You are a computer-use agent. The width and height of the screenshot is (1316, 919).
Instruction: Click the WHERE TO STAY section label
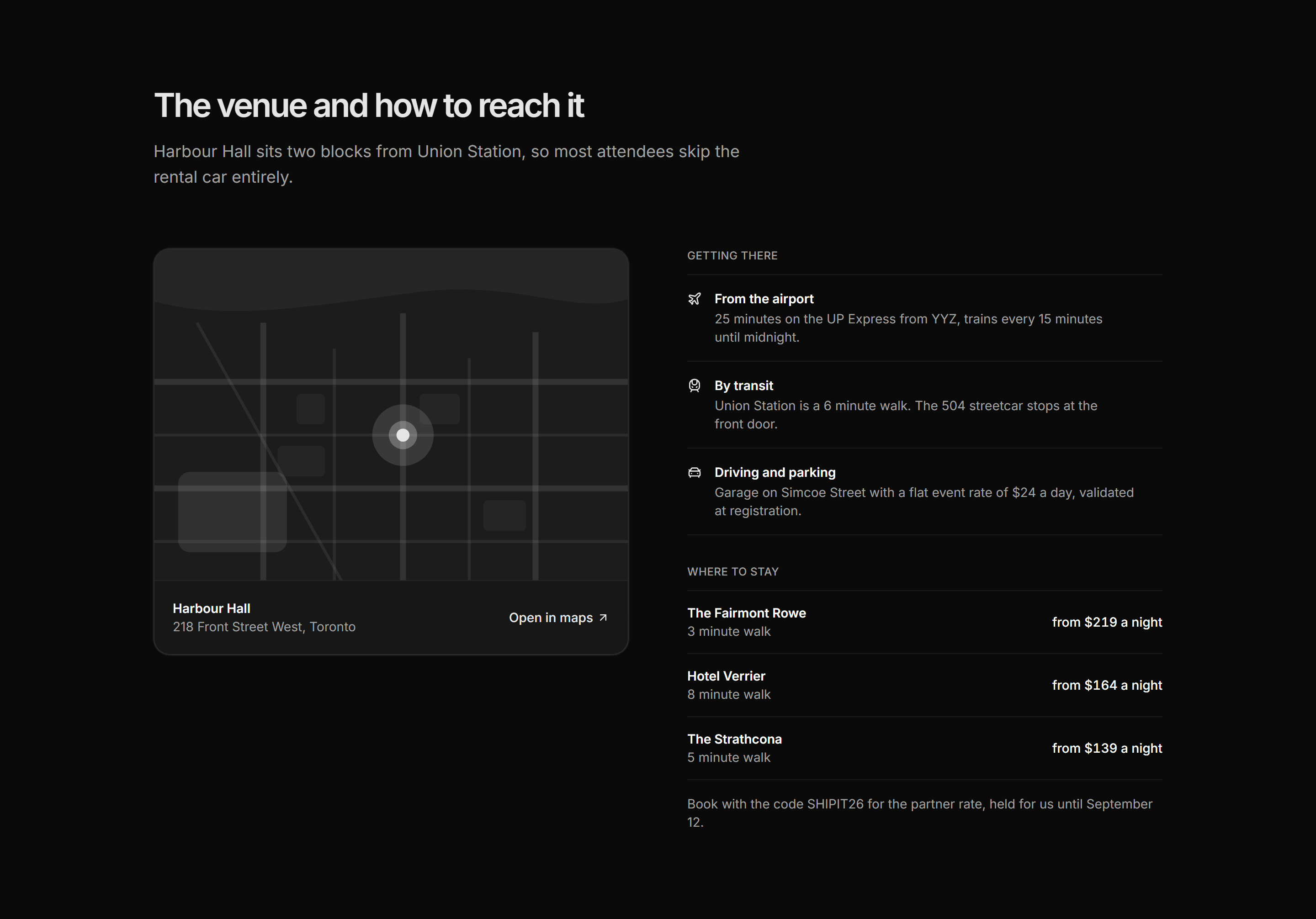(x=732, y=572)
